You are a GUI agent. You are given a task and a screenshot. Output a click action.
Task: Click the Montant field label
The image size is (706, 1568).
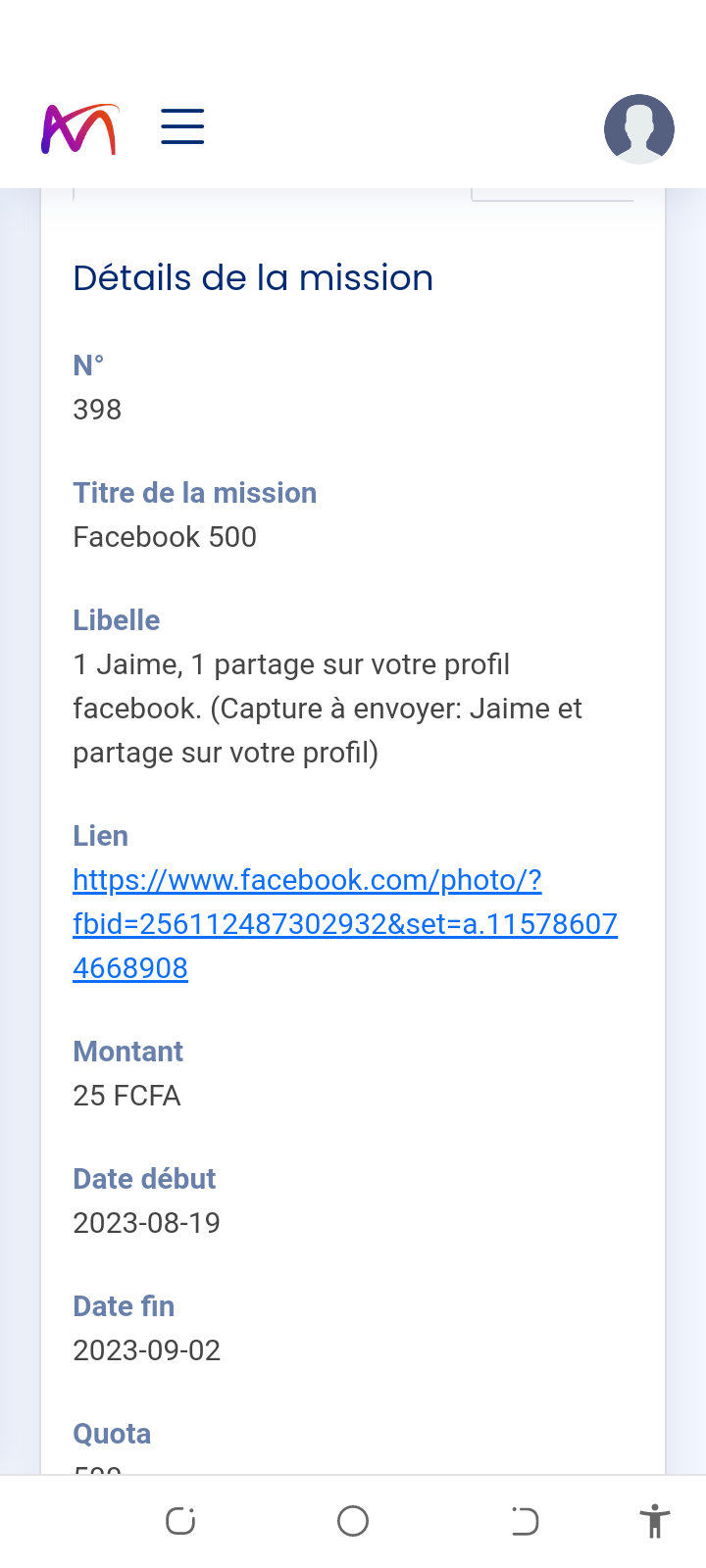click(127, 1052)
